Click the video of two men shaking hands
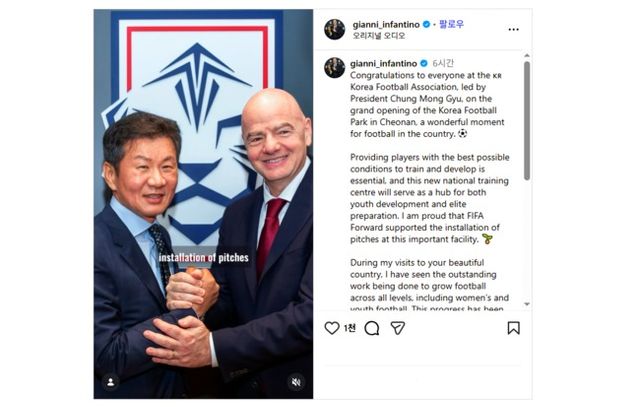The height and width of the screenshot is (407, 640). point(203,204)
